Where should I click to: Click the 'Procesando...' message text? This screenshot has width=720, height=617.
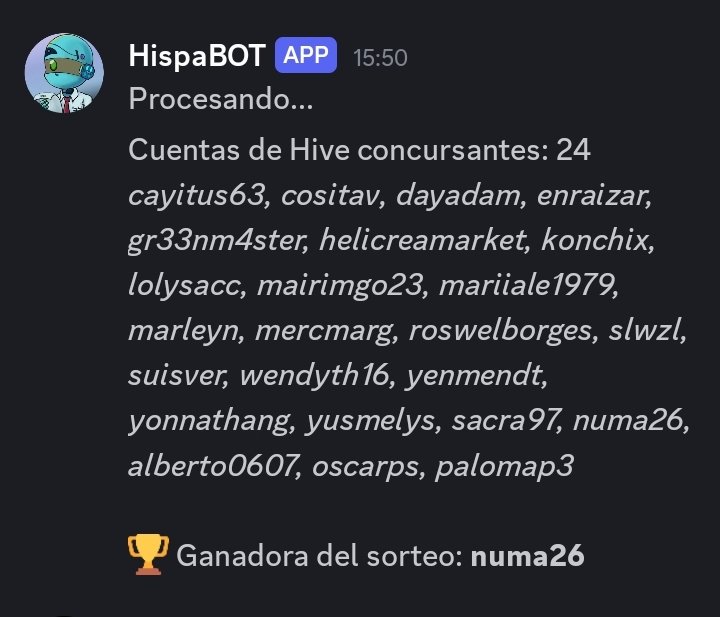point(221,98)
